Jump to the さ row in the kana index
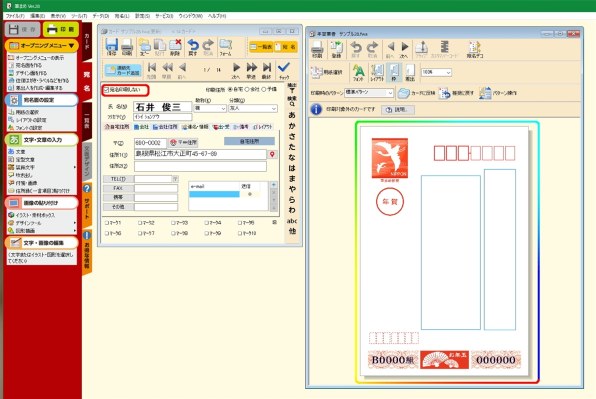The width and height of the screenshot is (596, 399). [x=292, y=136]
